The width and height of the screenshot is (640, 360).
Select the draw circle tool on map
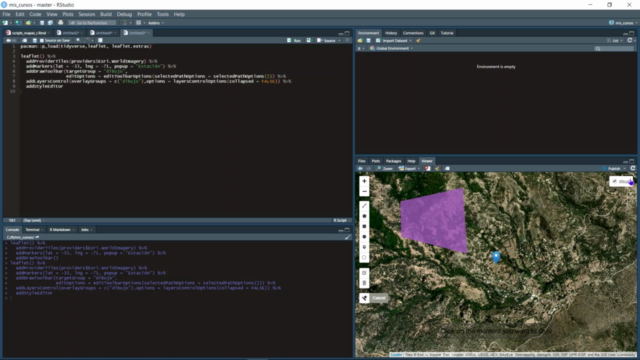(364, 236)
